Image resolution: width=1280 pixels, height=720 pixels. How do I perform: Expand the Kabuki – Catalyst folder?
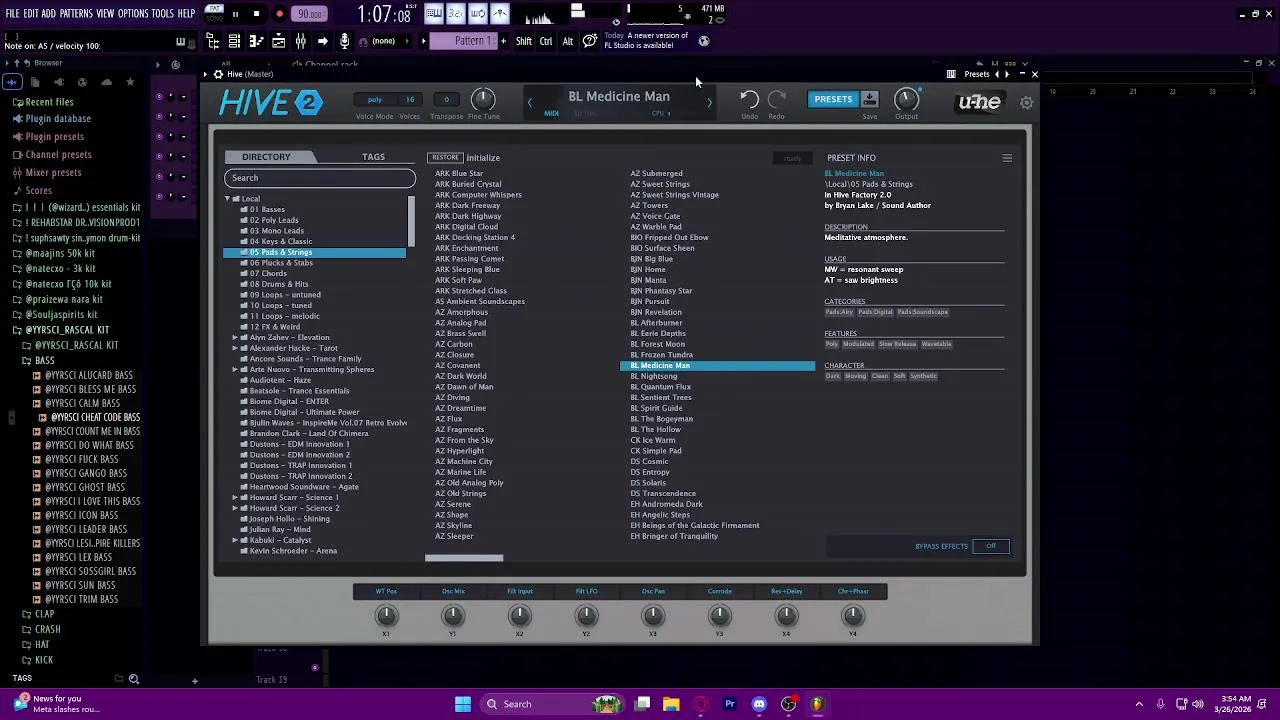point(235,540)
